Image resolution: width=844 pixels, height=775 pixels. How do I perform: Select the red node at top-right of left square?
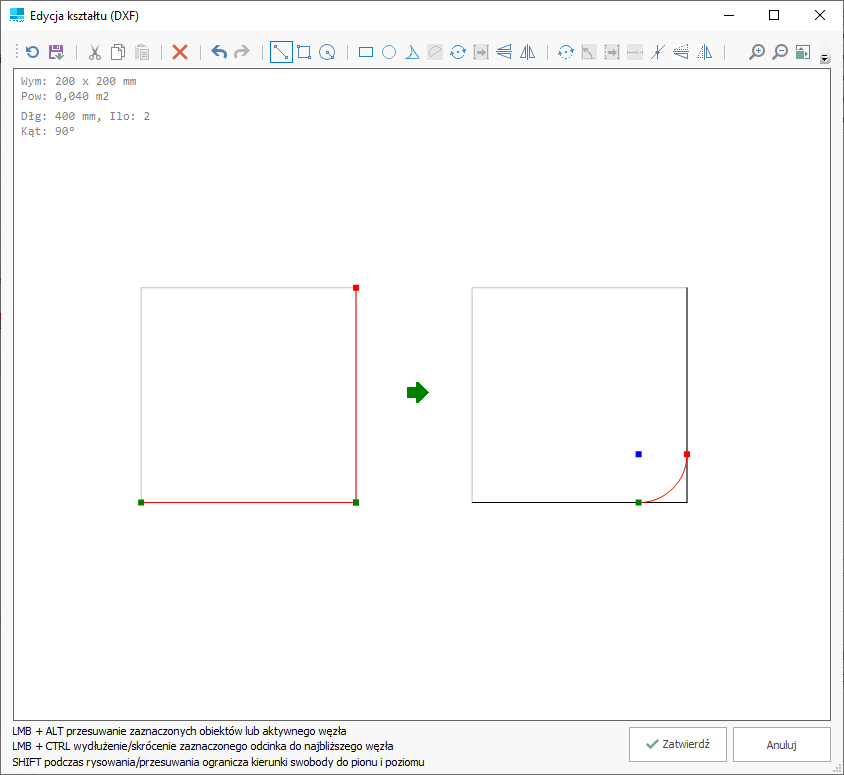pos(356,288)
